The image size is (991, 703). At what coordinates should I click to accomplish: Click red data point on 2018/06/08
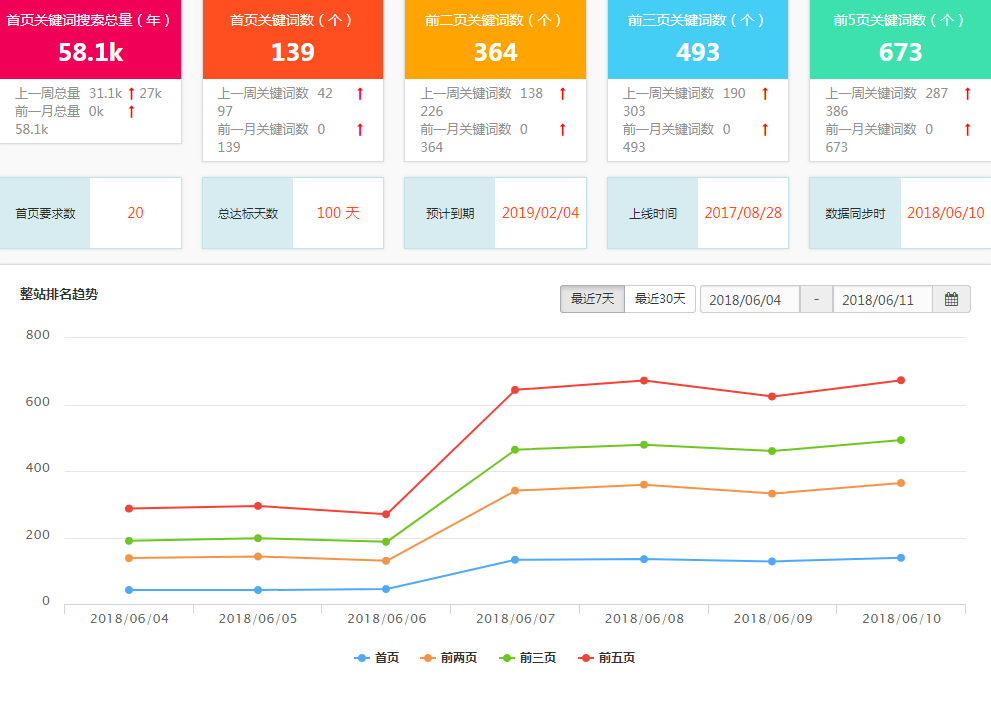tap(644, 380)
